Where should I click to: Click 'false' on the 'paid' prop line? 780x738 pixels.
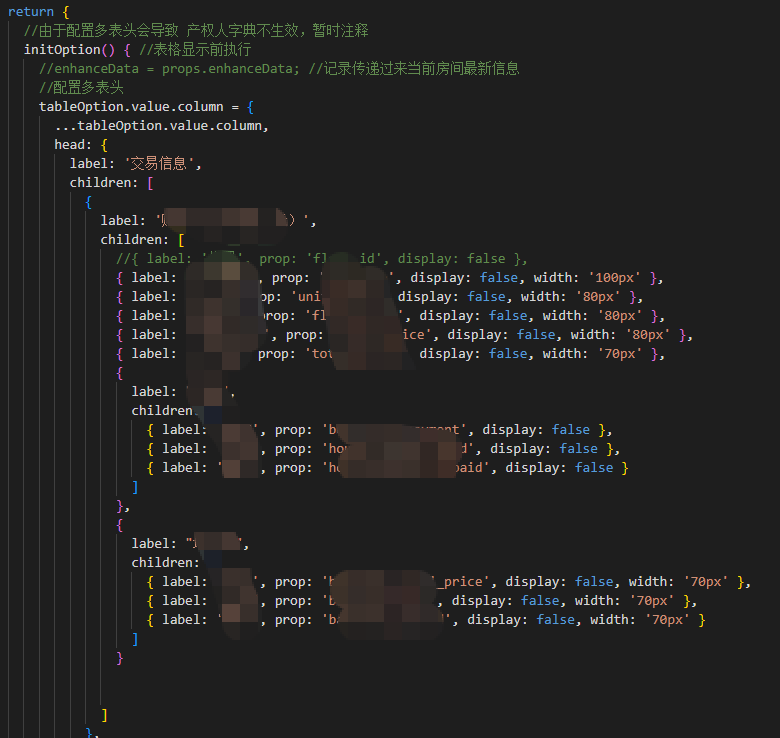coord(594,468)
